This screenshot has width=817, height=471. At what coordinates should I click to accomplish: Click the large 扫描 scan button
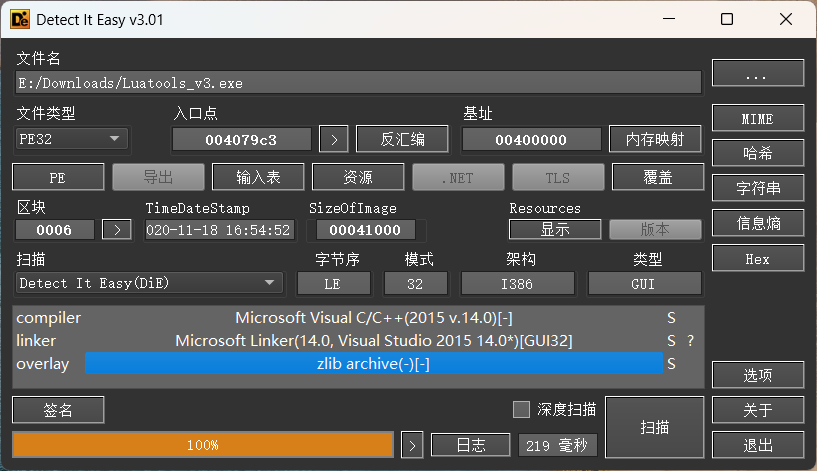pyautogui.click(x=654, y=427)
